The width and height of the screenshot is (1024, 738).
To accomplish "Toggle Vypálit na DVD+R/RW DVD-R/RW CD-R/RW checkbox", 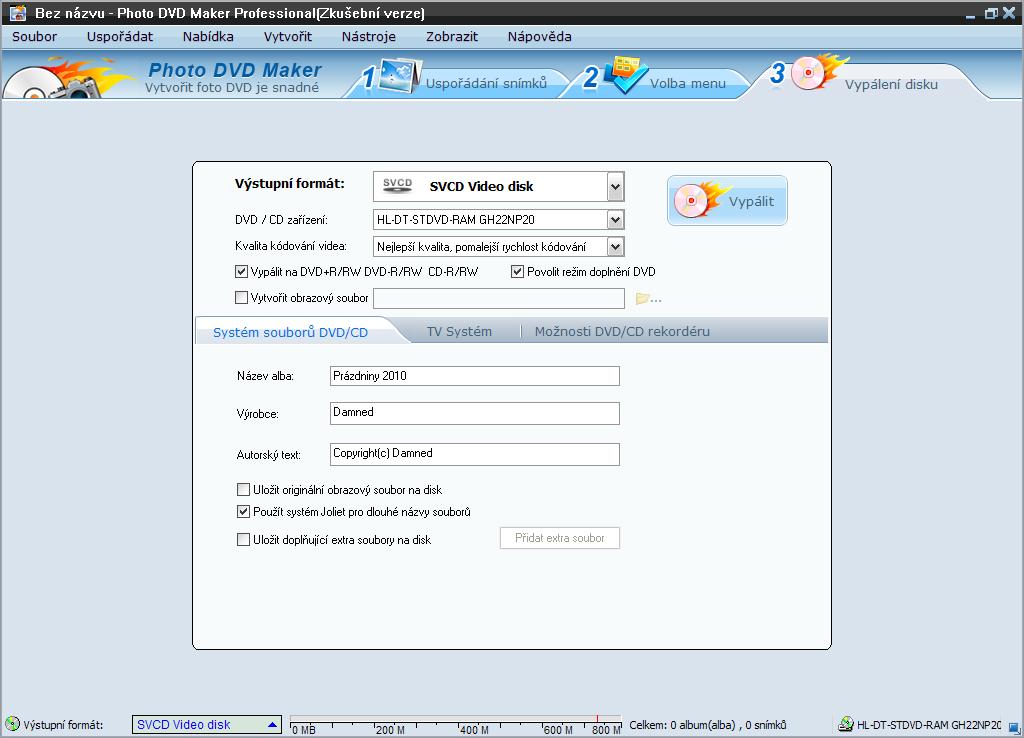I will coord(241,272).
